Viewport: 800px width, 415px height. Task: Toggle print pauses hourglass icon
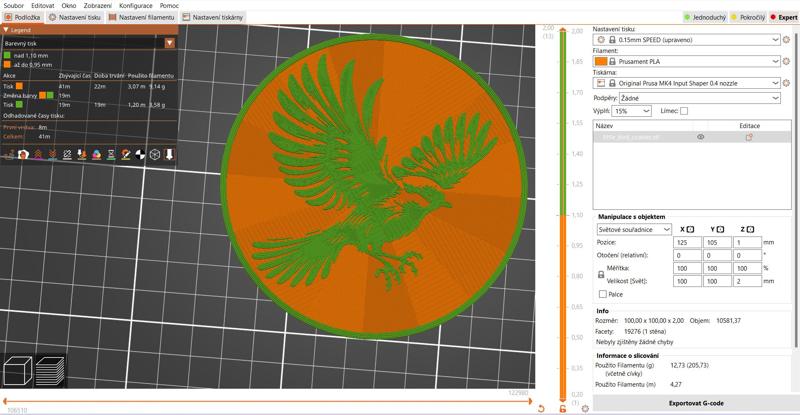coord(111,154)
